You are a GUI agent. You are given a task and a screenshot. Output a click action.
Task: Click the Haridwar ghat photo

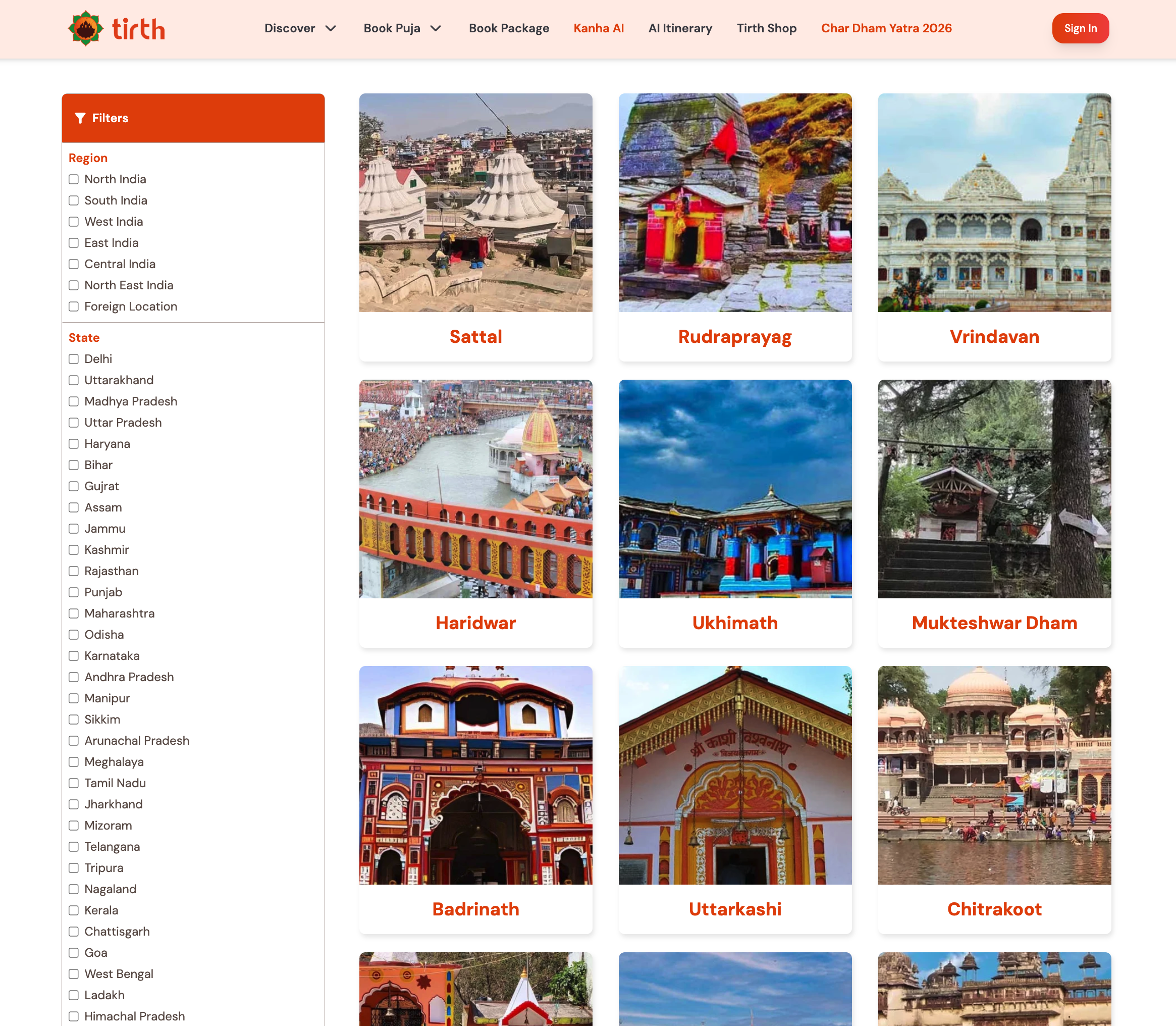click(x=475, y=489)
